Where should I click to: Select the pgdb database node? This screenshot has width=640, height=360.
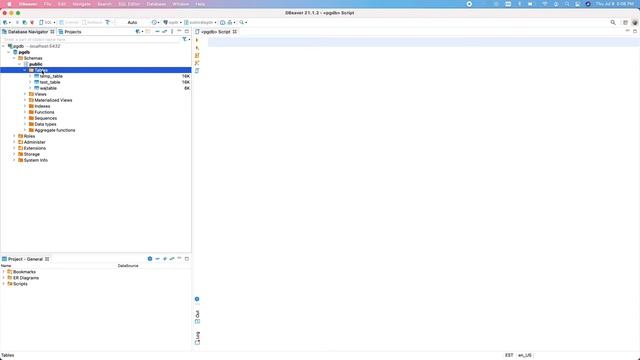(x=24, y=52)
